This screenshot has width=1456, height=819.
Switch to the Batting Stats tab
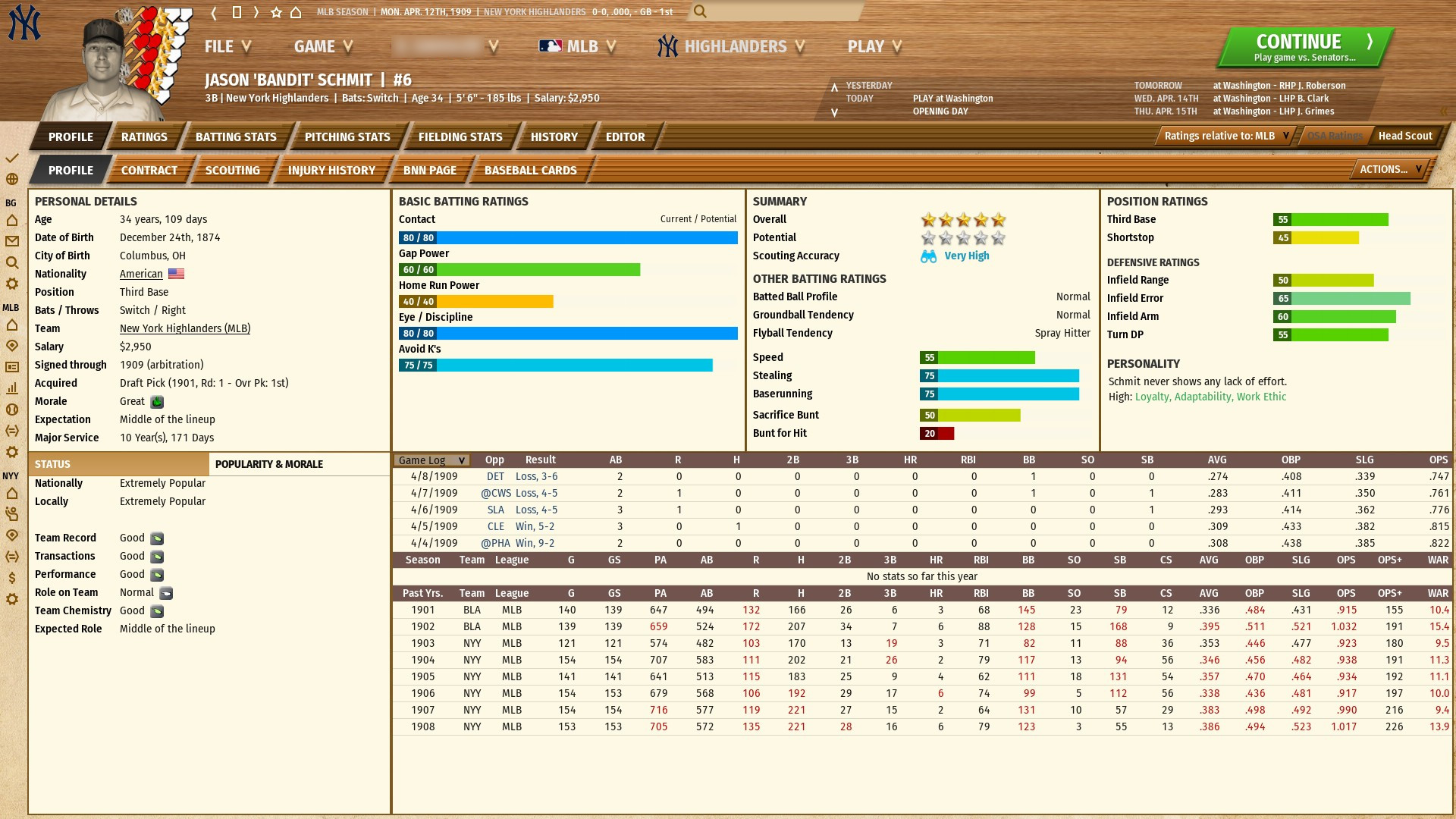(236, 137)
